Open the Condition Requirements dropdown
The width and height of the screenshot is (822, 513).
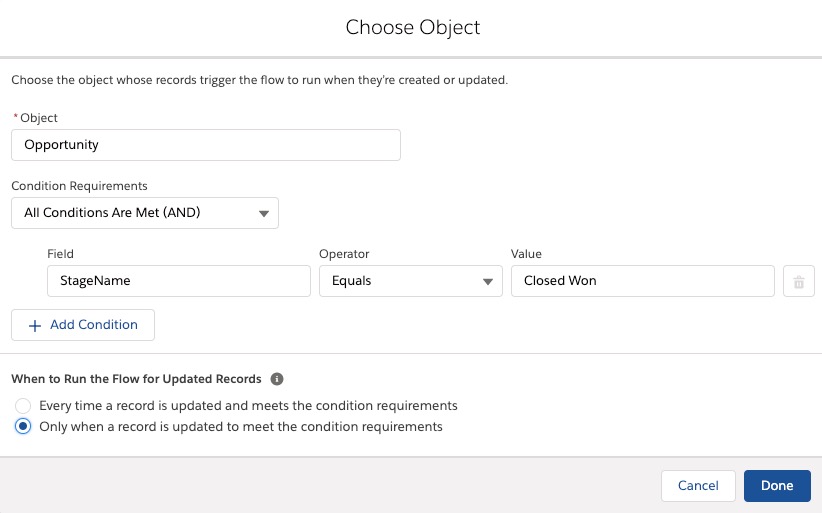(x=145, y=213)
